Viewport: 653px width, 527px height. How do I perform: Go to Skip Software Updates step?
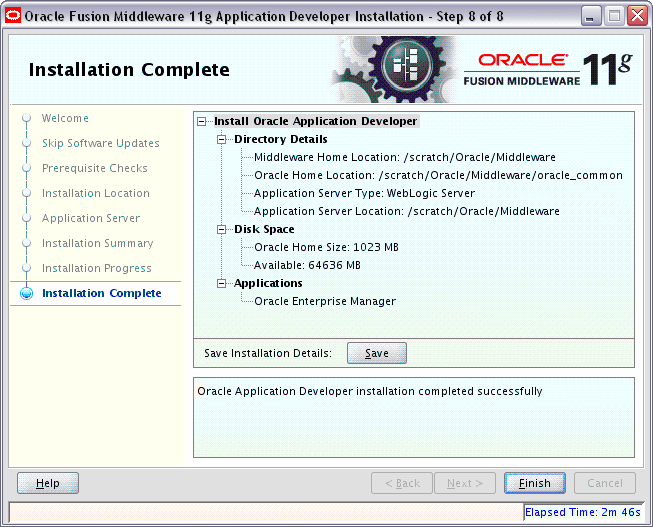[x=101, y=143]
